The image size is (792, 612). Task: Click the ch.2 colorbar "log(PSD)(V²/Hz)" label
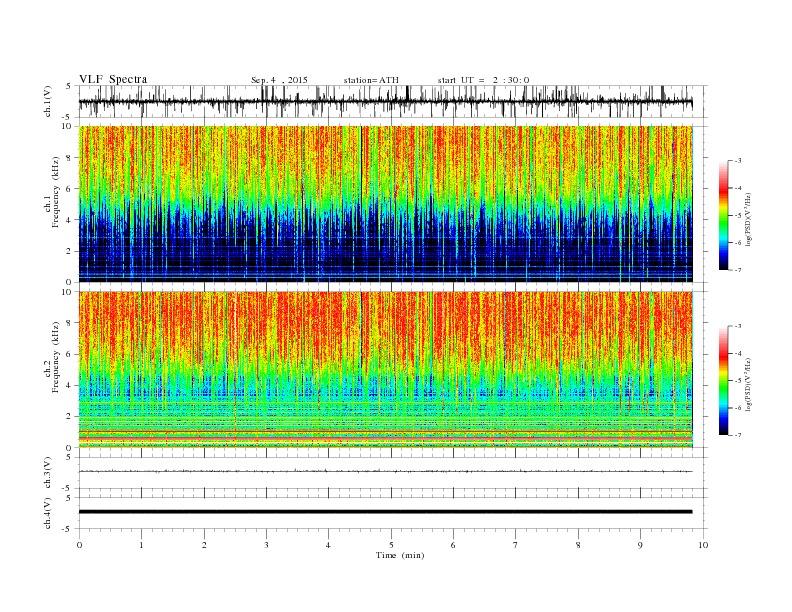click(748, 385)
